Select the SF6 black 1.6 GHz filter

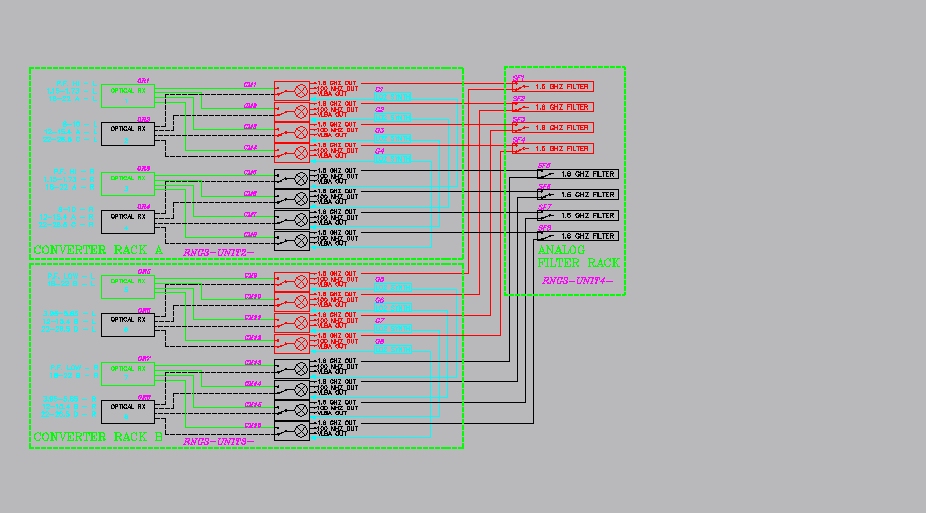[x=578, y=195]
